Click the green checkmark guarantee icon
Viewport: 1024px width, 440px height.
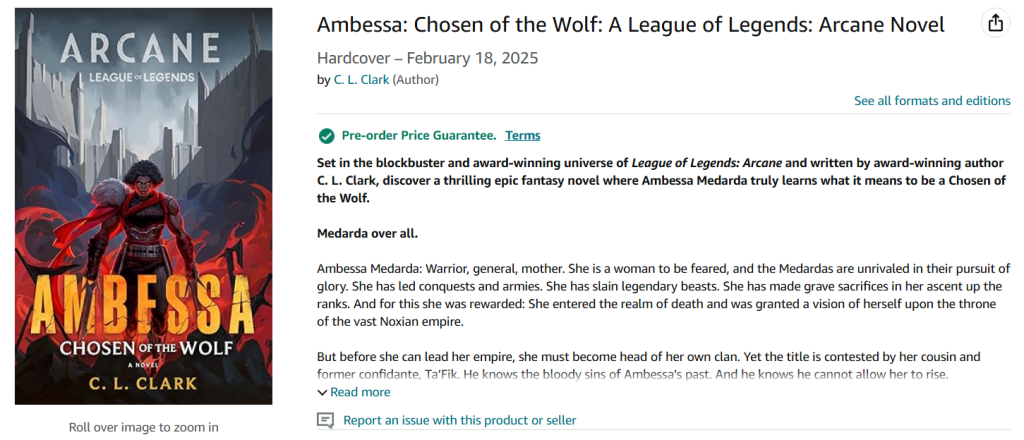pos(326,136)
